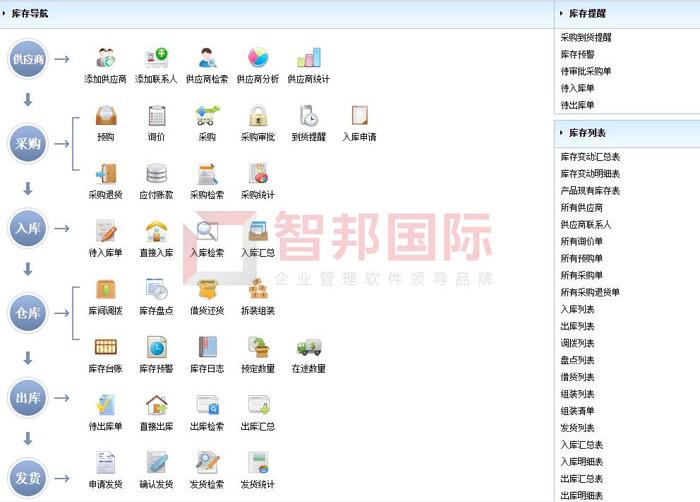Open the 应付账款 icon
Viewport: 700px width, 502px height.
tap(157, 173)
